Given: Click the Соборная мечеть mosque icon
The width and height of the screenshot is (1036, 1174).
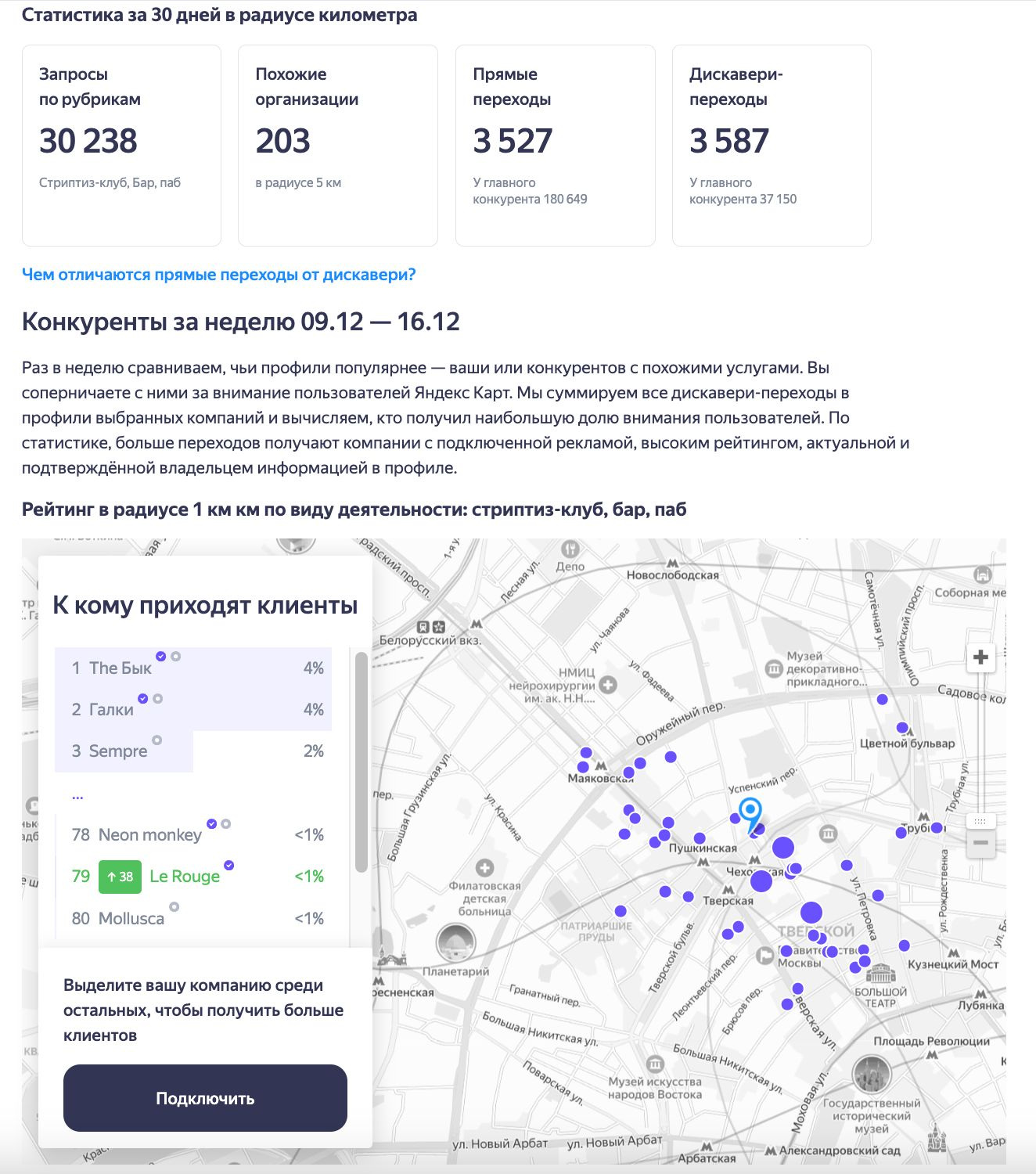Looking at the screenshot, I should click(983, 575).
